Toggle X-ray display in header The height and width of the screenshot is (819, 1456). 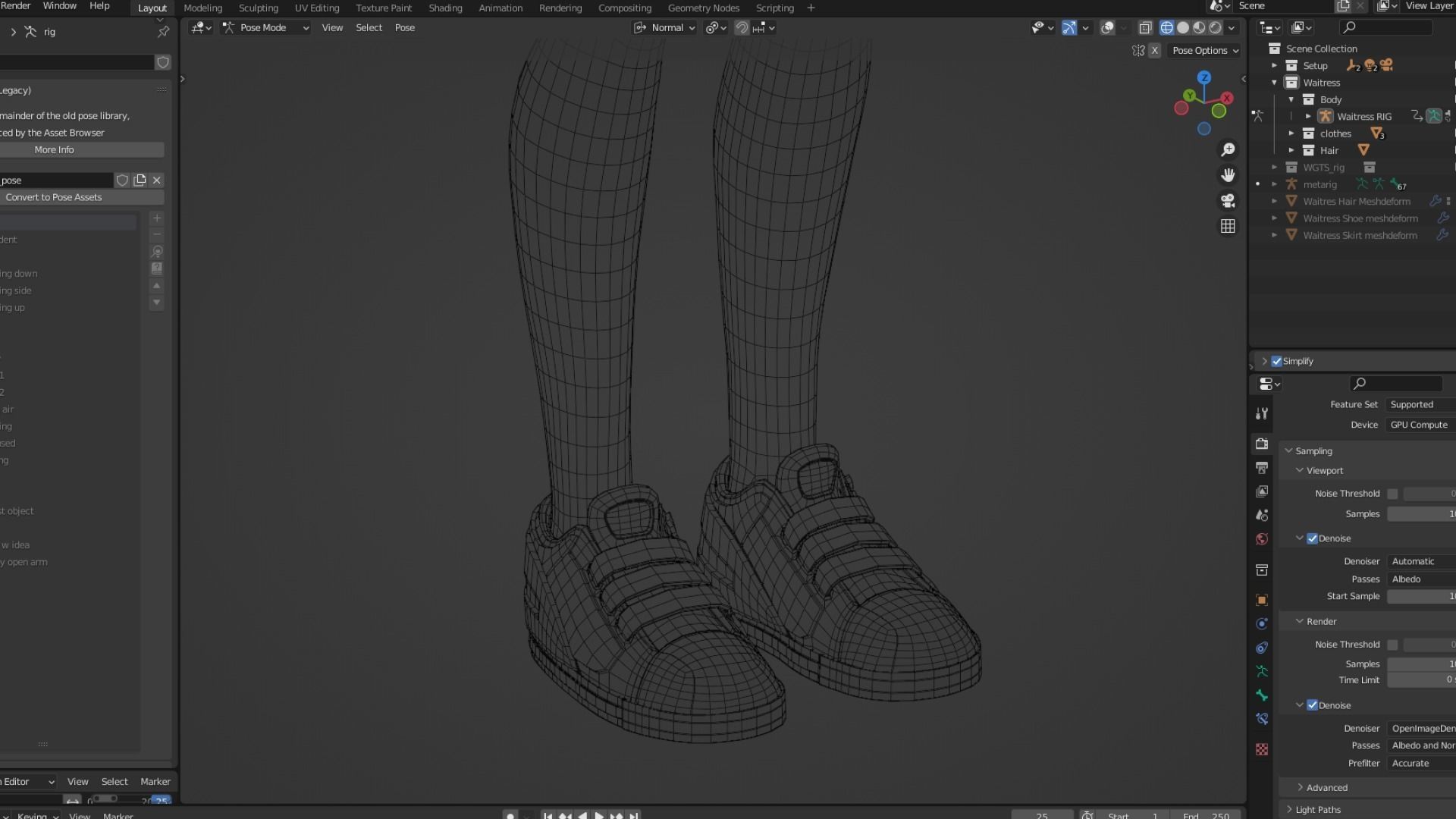[x=1145, y=28]
